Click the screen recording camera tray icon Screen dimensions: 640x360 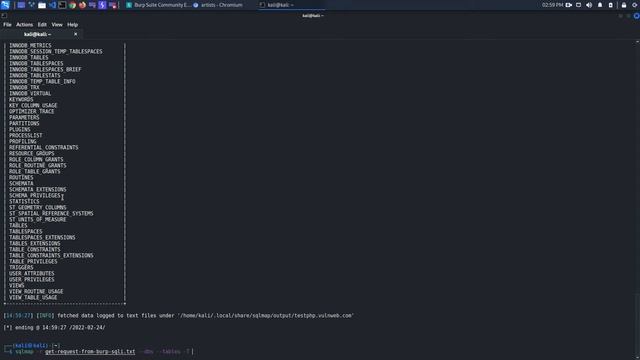click(568, 5)
